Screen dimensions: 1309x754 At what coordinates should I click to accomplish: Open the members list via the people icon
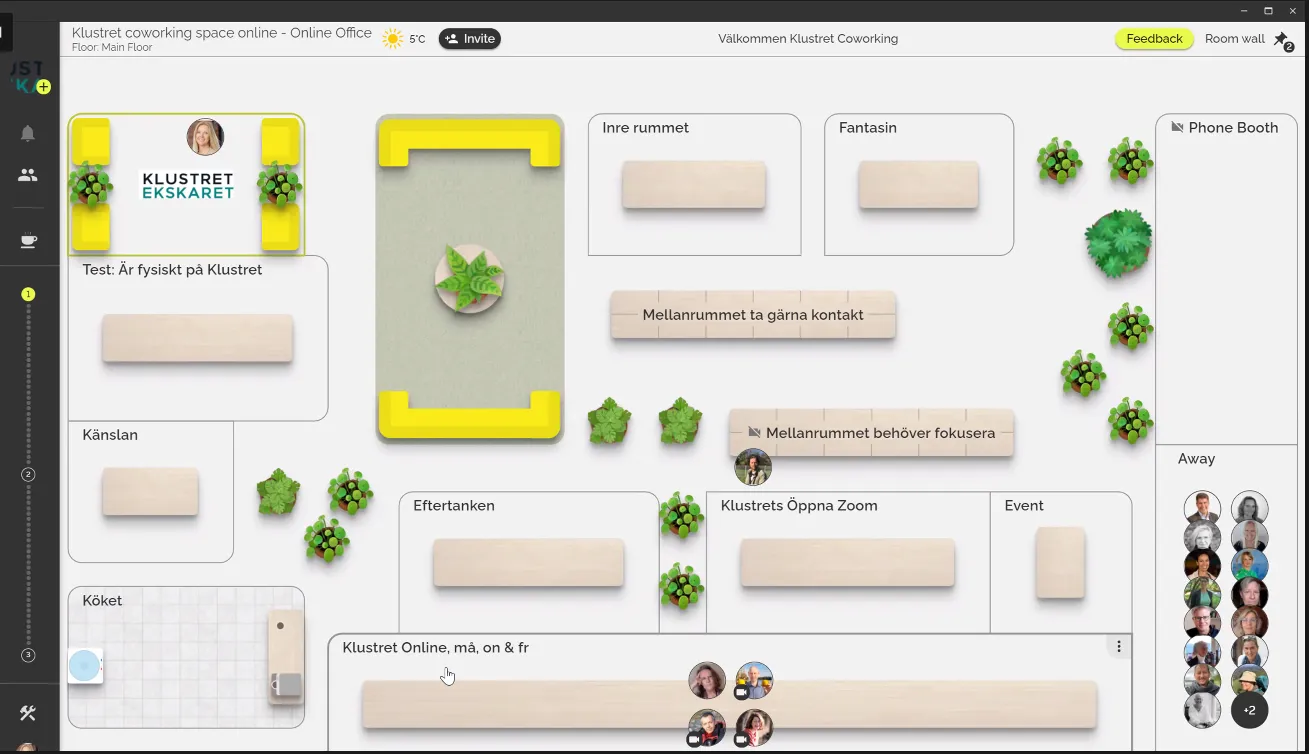point(28,175)
